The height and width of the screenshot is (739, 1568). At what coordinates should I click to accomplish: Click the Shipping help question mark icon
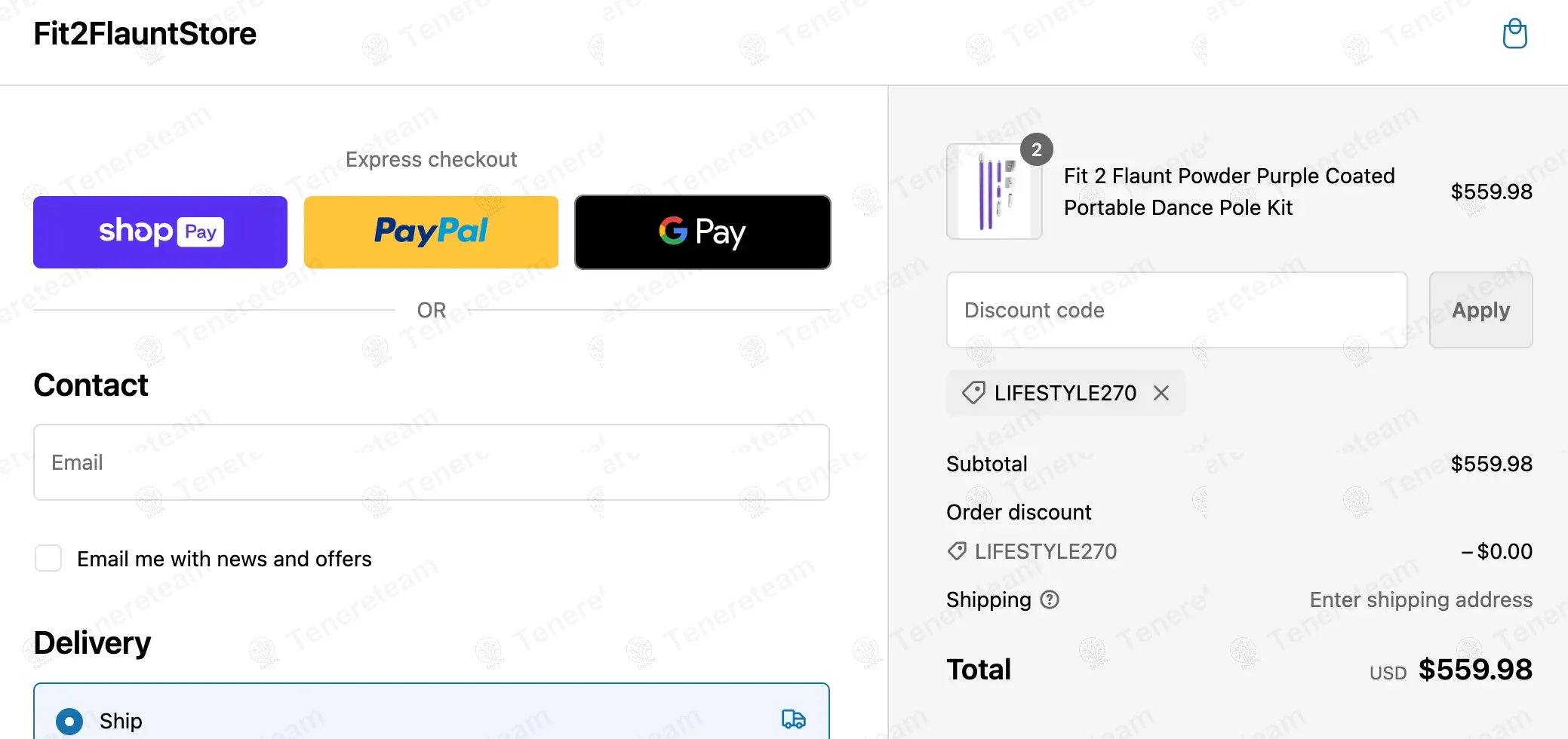point(1050,599)
